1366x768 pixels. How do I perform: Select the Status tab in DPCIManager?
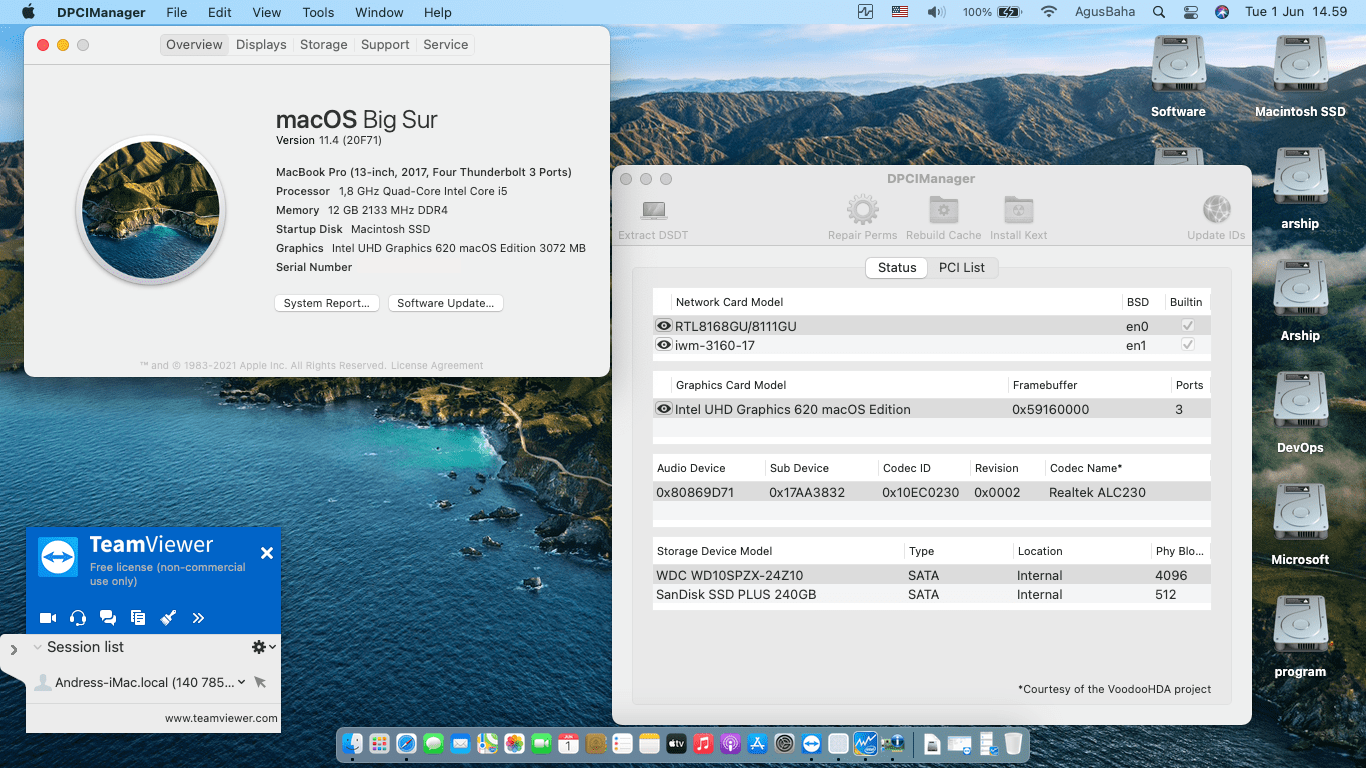point(897,267)
